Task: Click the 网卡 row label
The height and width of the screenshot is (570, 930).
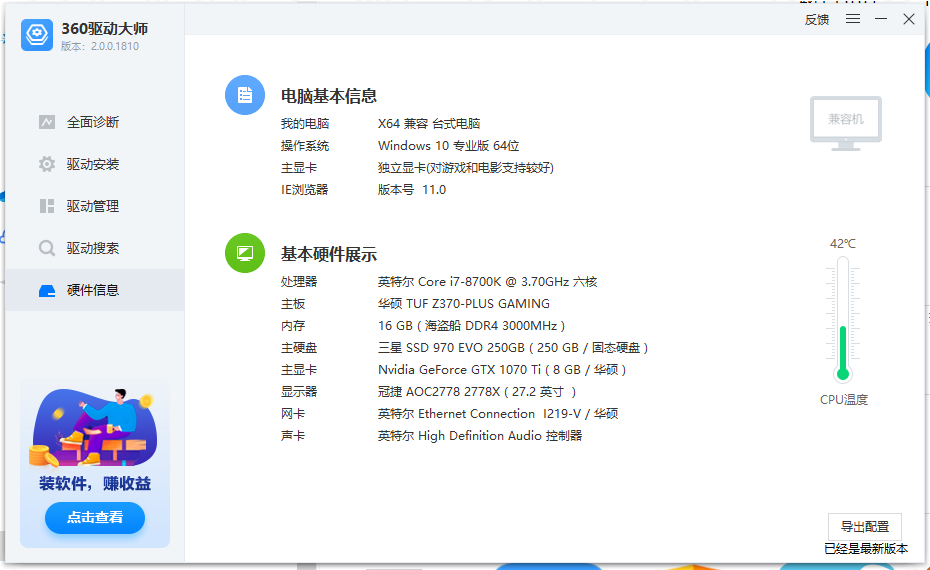Action: coord(293,413)
